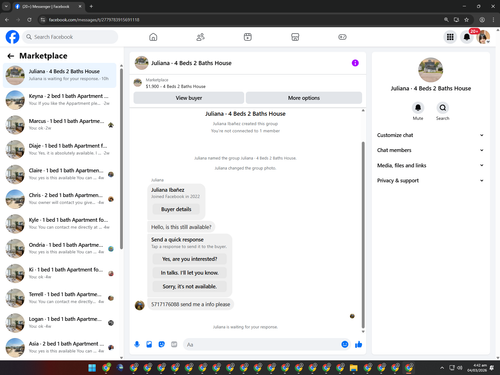
Task: Open the Friends icon in top navigation
Action: [x=200, y=37]
